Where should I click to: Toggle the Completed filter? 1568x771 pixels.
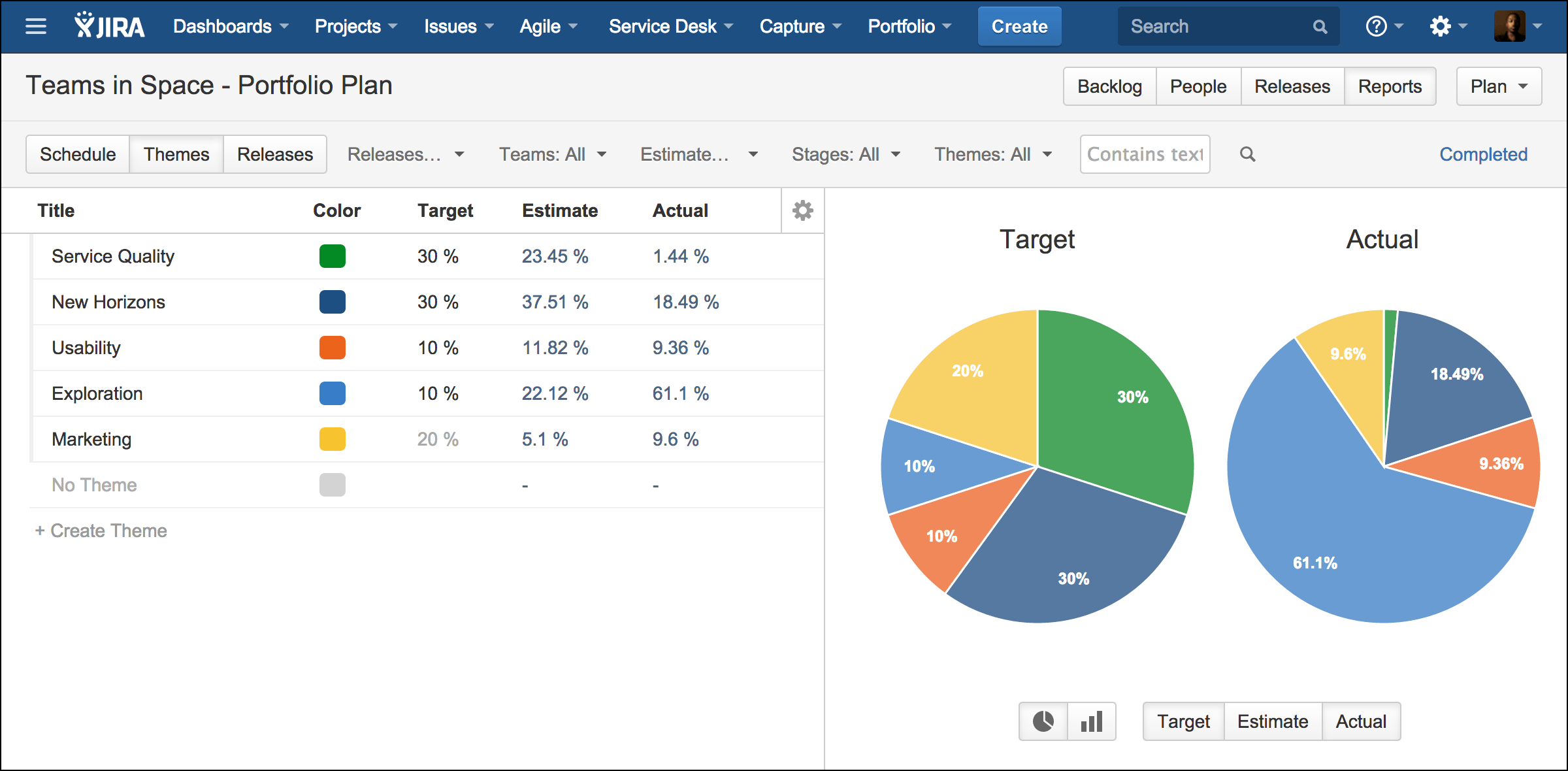coord(1483,154)
